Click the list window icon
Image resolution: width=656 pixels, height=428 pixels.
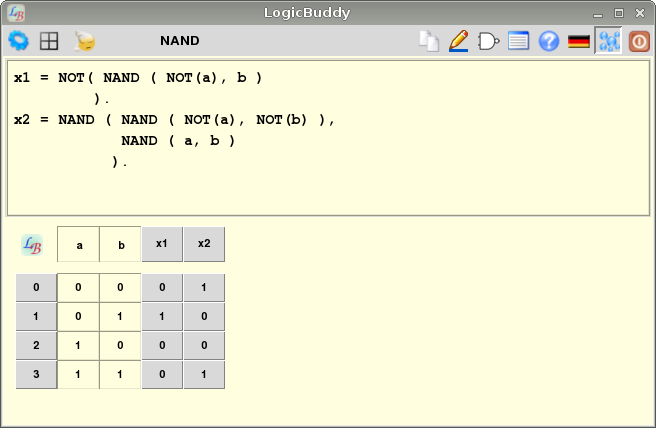[518, 41]
